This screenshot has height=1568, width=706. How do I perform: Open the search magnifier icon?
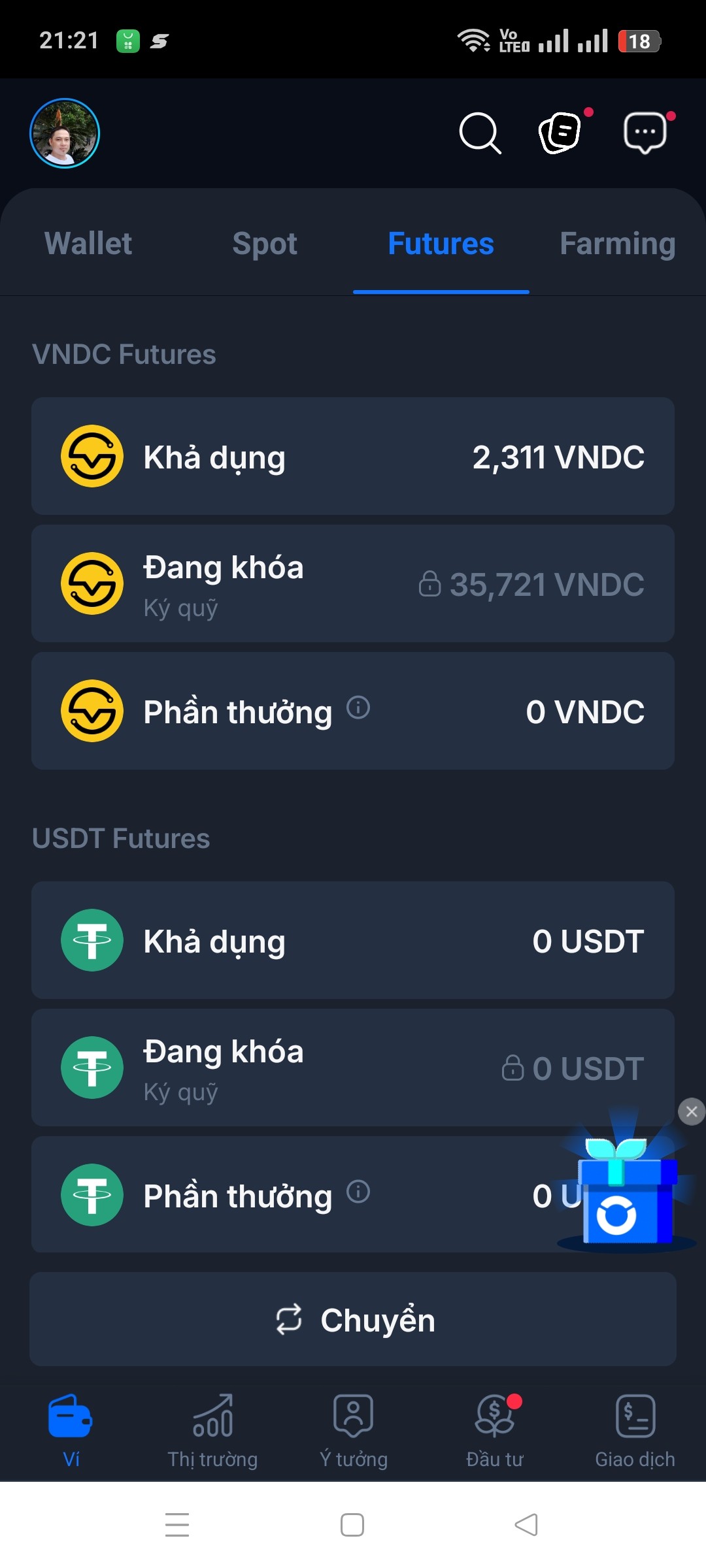point(480,133)
